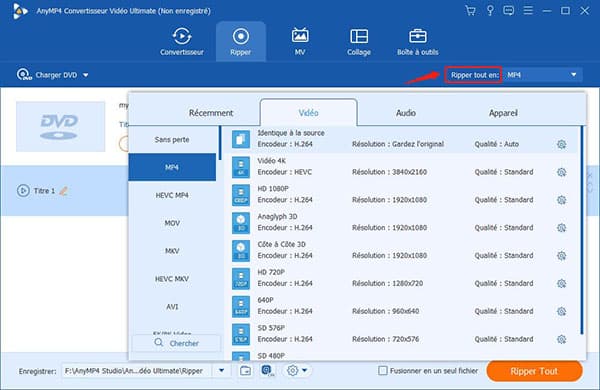
Task: Choose Côte à Côte 3D preset
Action: [x=400, y=251]
